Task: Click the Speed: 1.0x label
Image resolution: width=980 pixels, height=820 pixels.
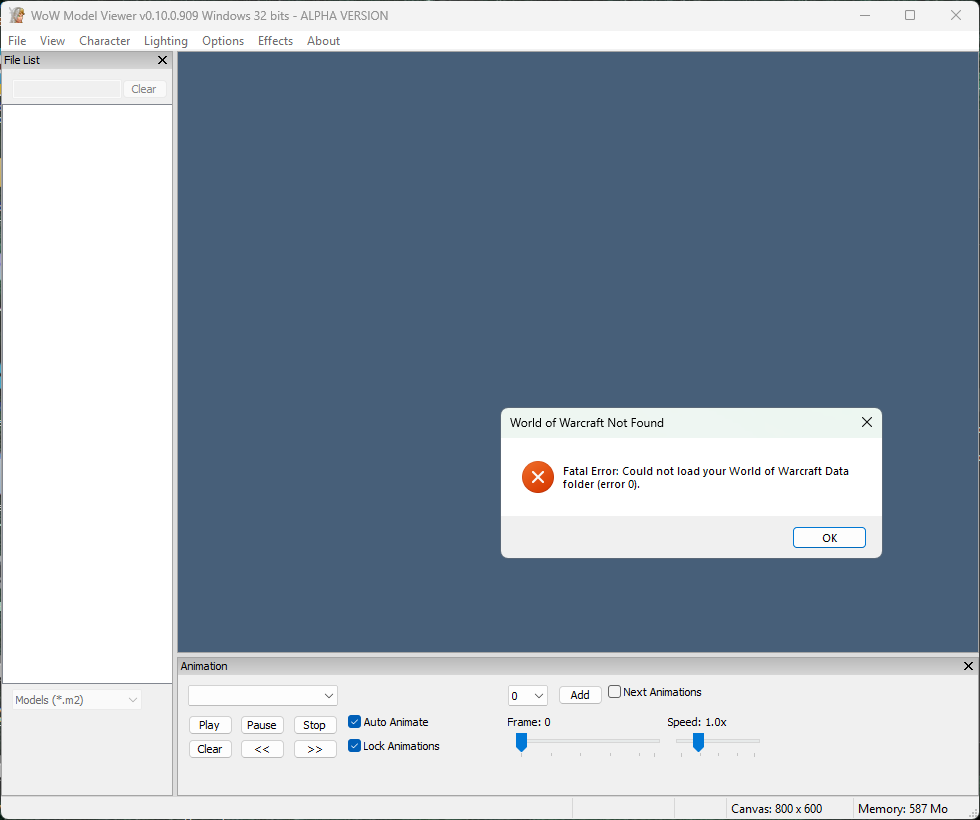Action: coord(697,722)
